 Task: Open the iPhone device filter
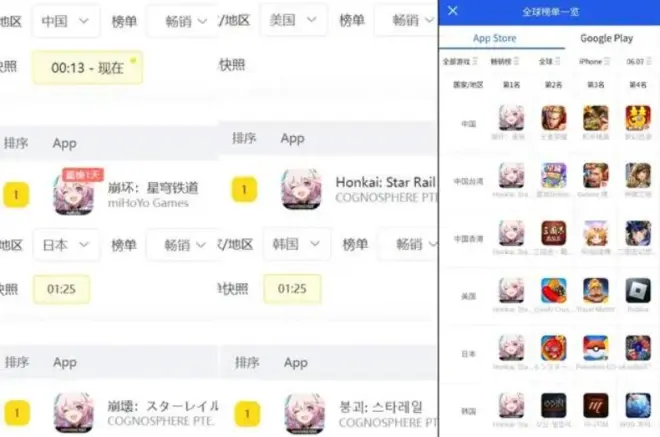[x=594, y=61]
